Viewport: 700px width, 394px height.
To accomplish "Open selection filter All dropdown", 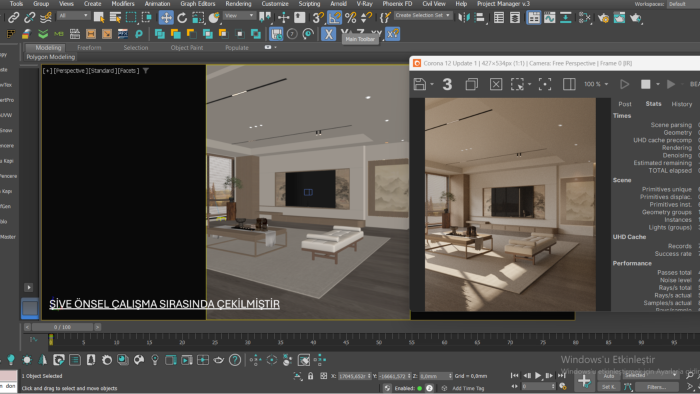I will pos(74,16).
